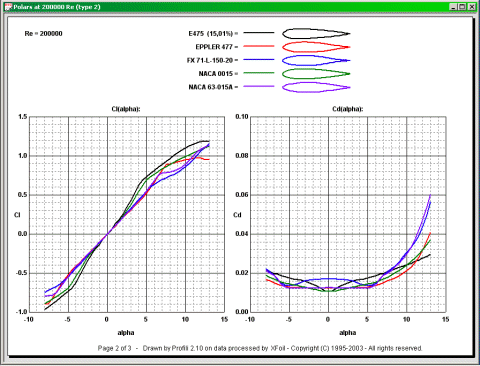Click the 0.06 tick on the Cd axis
The height and width of the screenshot is (366, 480).
click(242, 195)
